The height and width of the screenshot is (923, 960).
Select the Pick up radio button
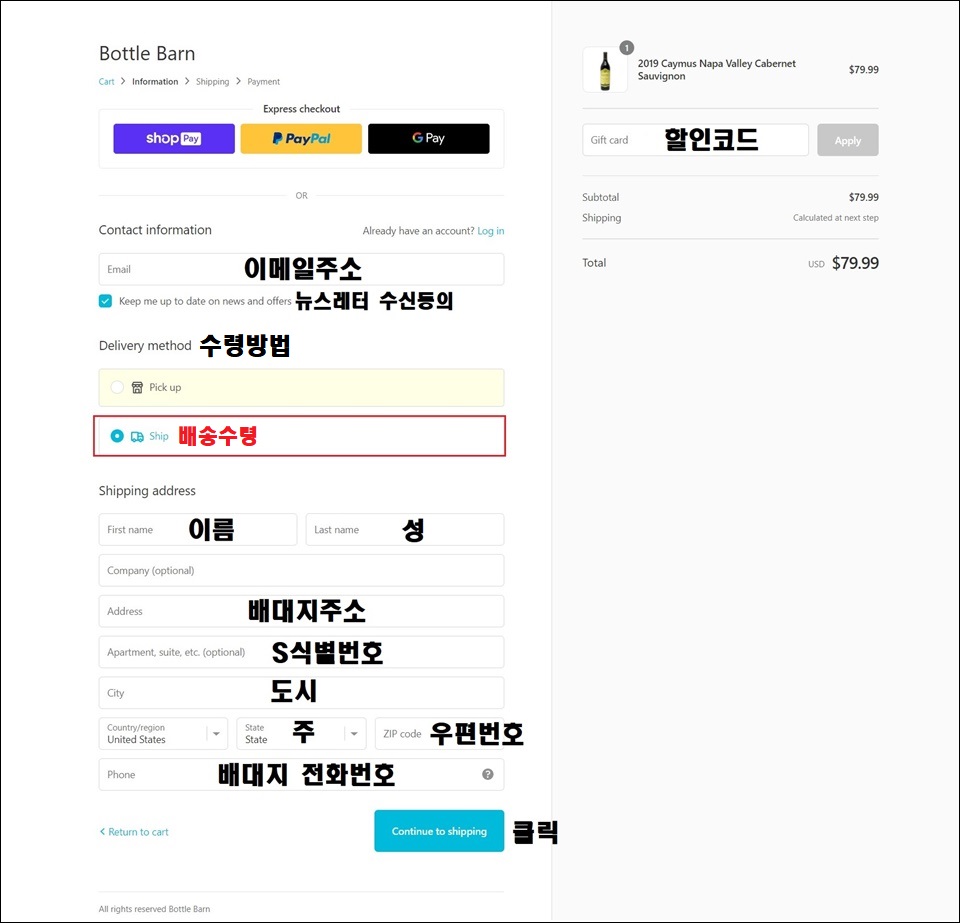click(117, 387)
